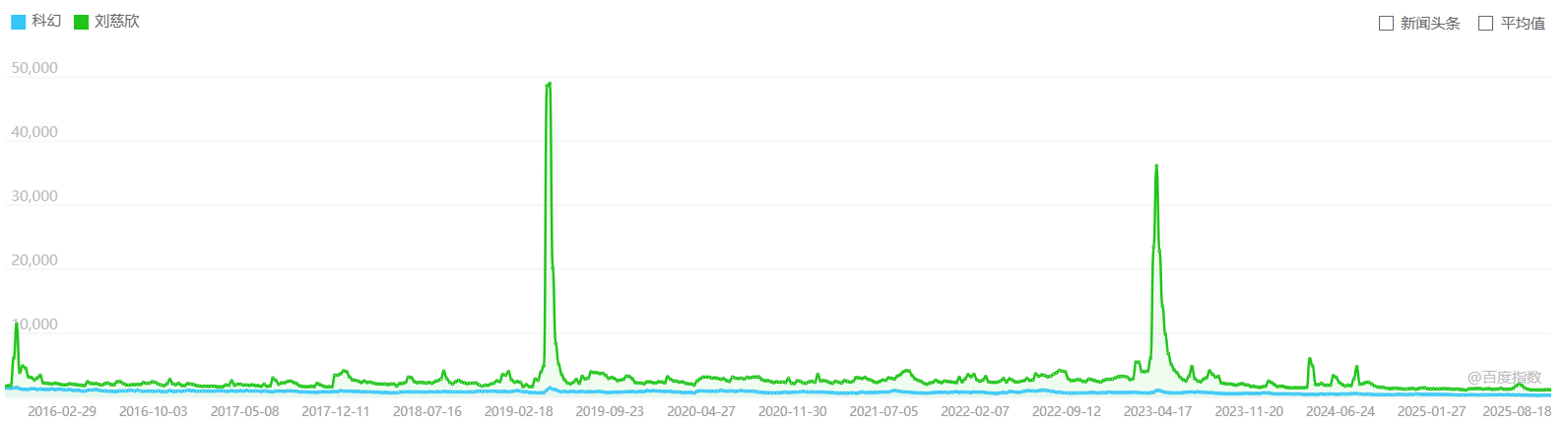Click the @百度指数 watermark

[x=1504, y=377]
